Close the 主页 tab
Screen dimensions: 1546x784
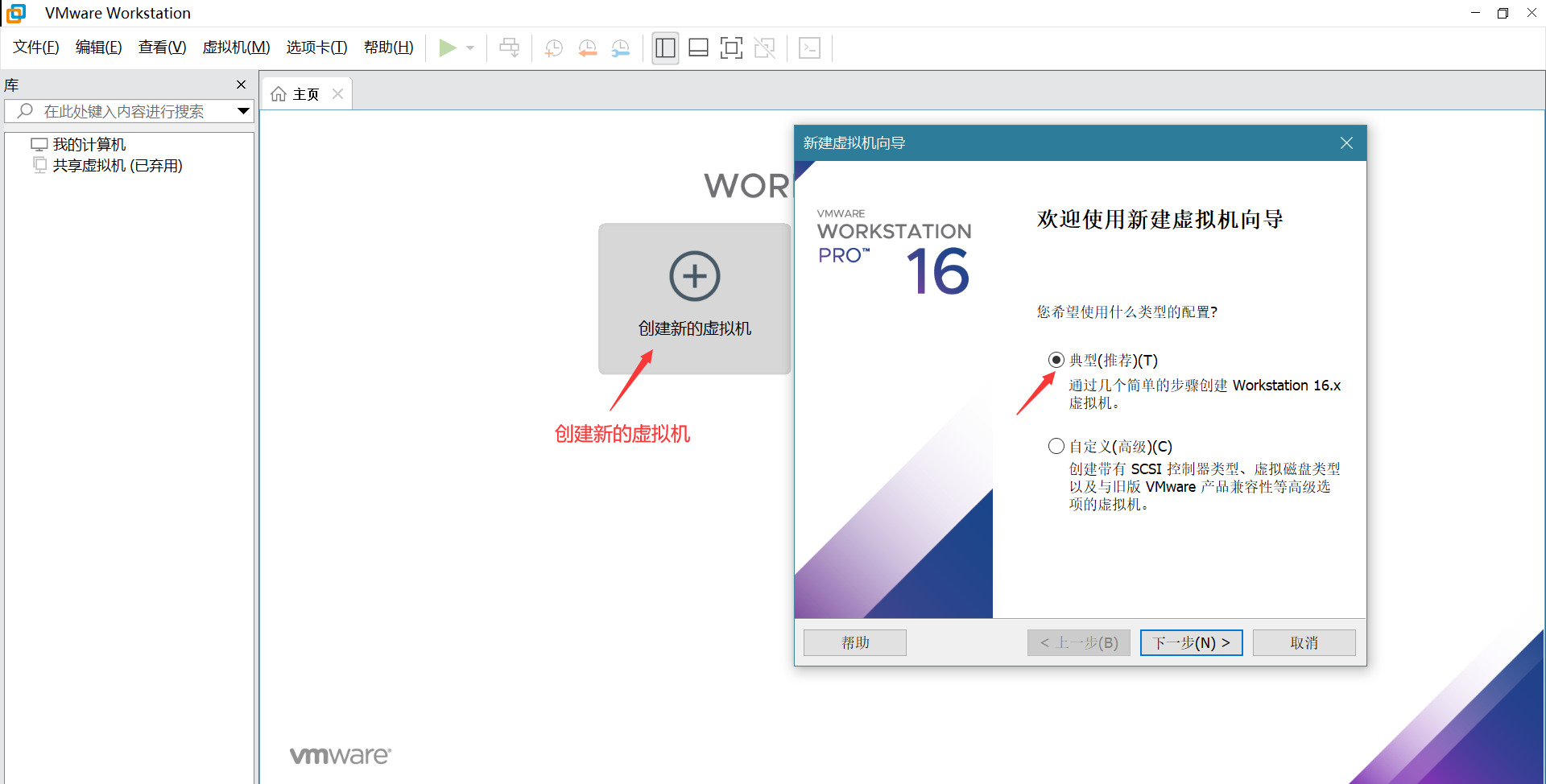click(337, 94)
